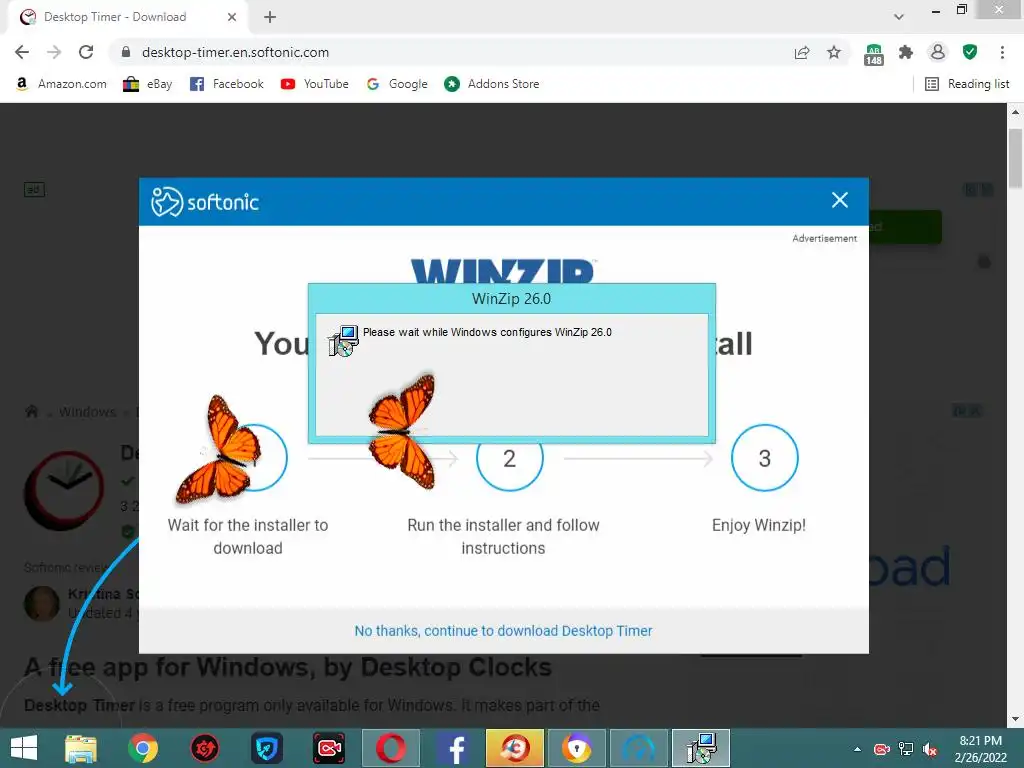Open the clock showing 8:21 PM
Viewport: 1024px width, 768px height.
(x=980, y=749)
